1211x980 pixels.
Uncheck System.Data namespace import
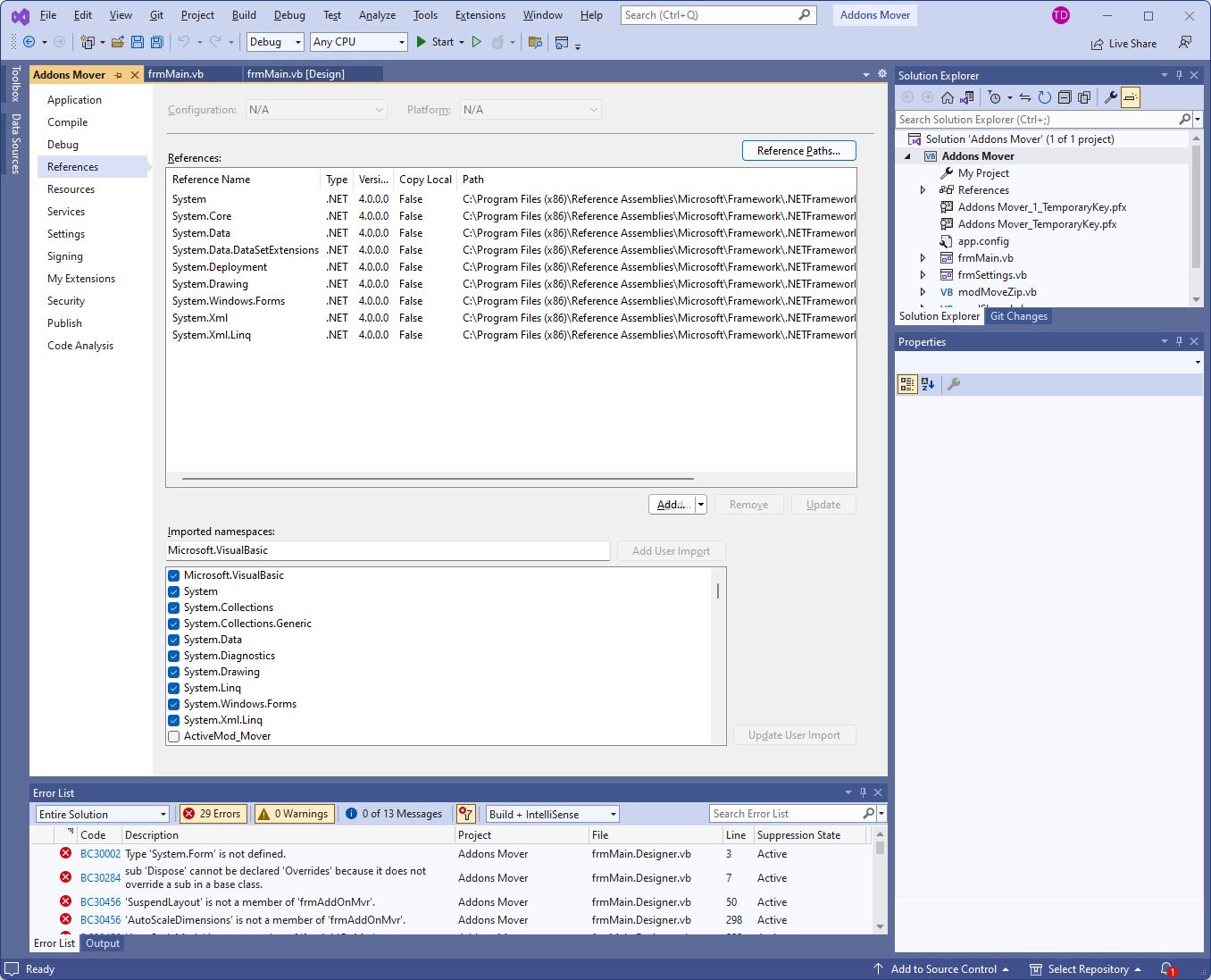click(x=174, y=640)
